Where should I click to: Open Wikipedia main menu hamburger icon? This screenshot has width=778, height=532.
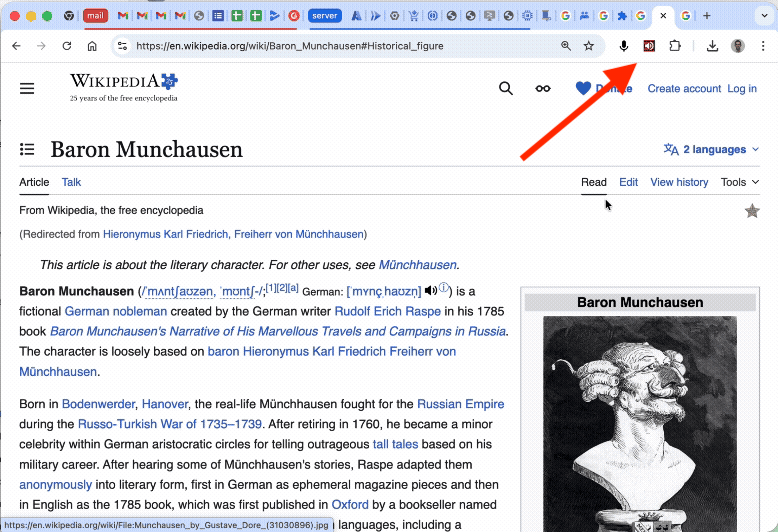[27, 89]
